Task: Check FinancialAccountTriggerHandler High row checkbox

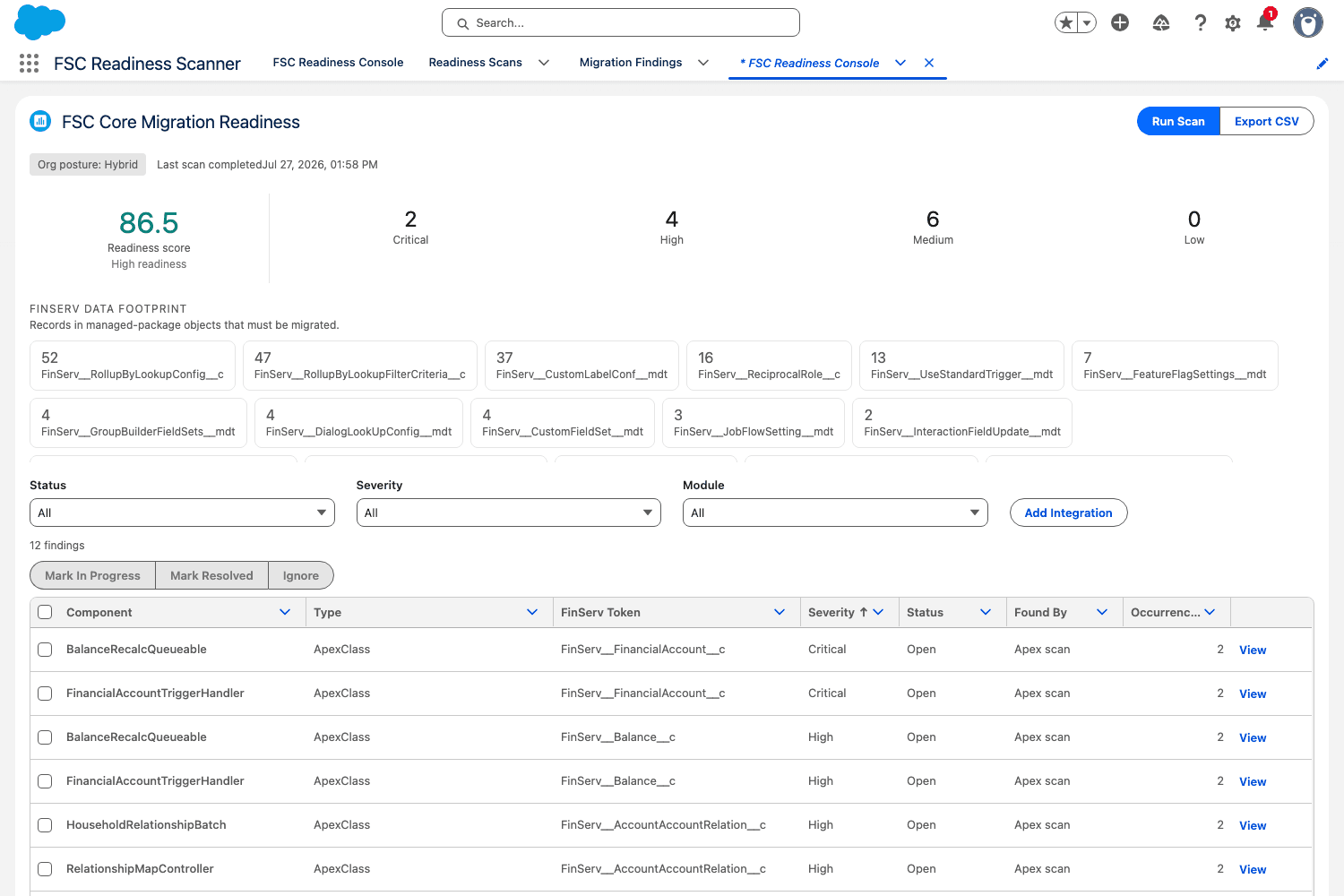Action: pyautogui.click(x=45, y=781)
